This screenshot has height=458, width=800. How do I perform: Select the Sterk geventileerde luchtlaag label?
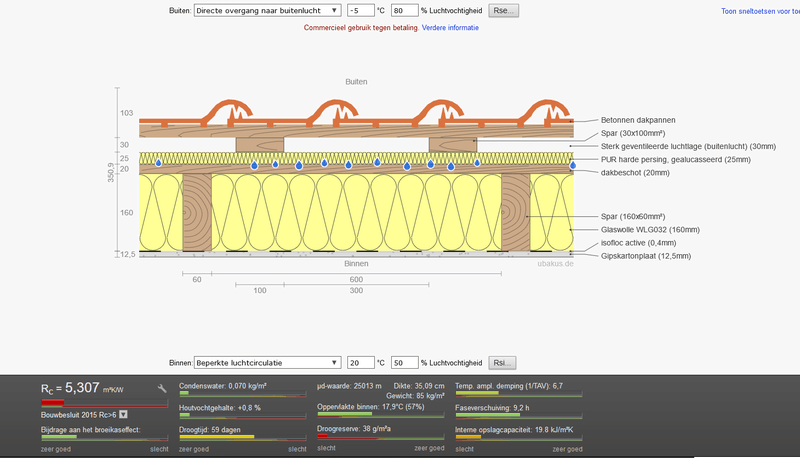688,146
